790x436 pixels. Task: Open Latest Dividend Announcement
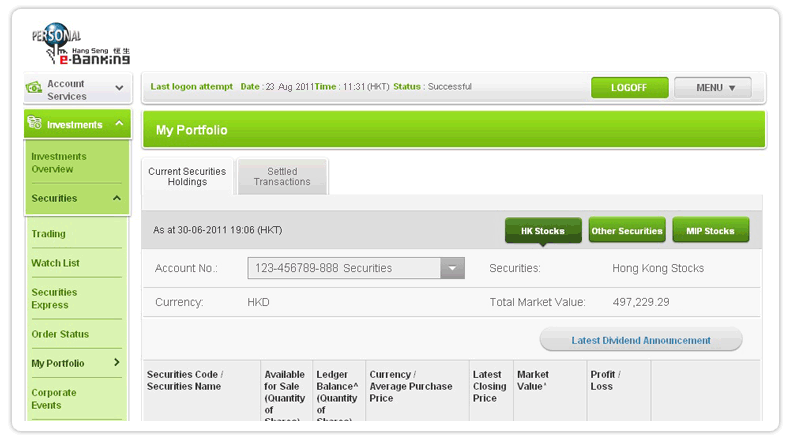(641, 340)
